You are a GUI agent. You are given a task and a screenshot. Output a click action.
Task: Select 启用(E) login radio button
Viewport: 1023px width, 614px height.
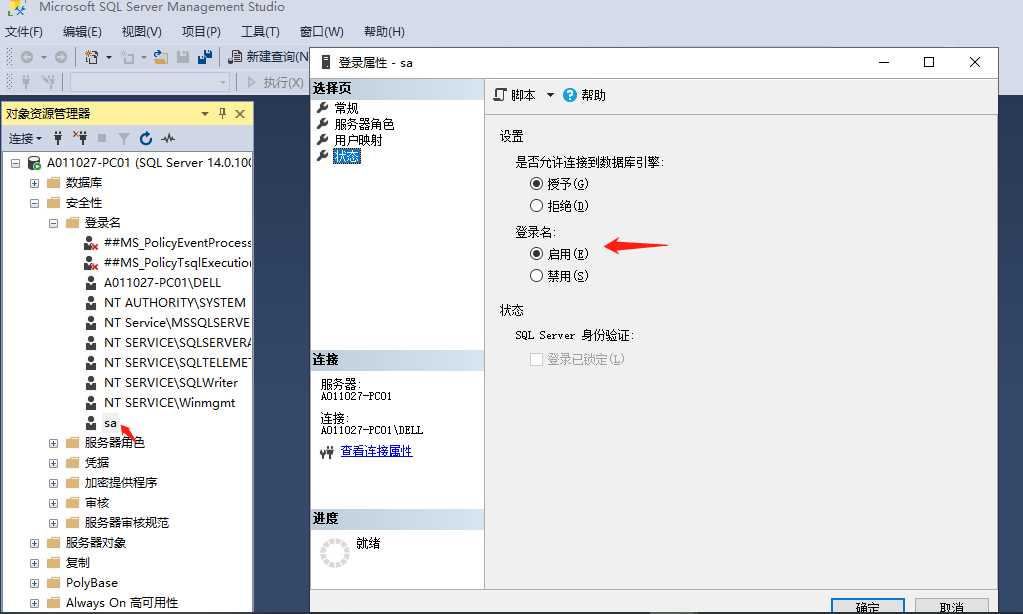click(536, 253)
